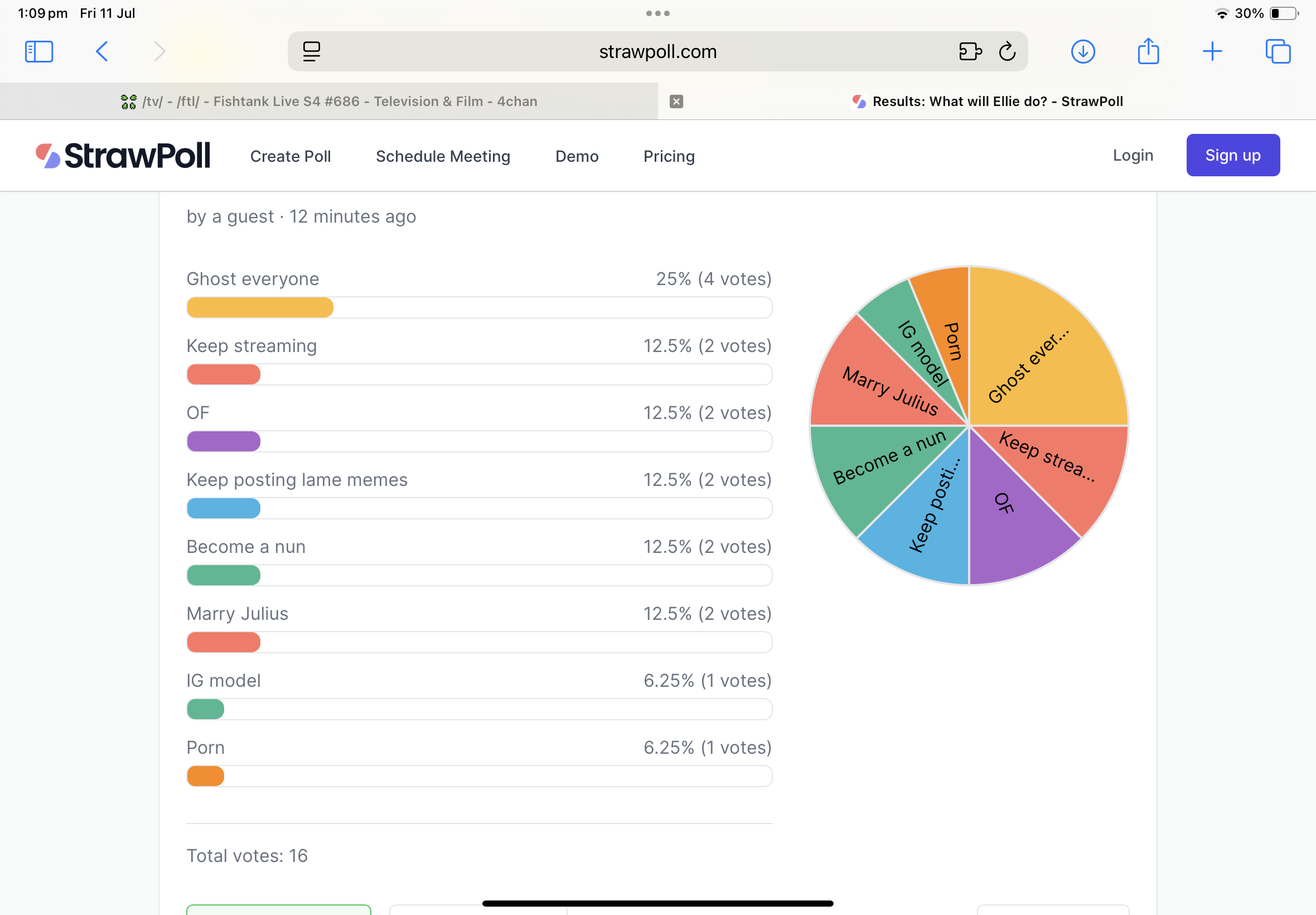
Task: Open the Safari sidebar panel
Action: click(39, 51)
